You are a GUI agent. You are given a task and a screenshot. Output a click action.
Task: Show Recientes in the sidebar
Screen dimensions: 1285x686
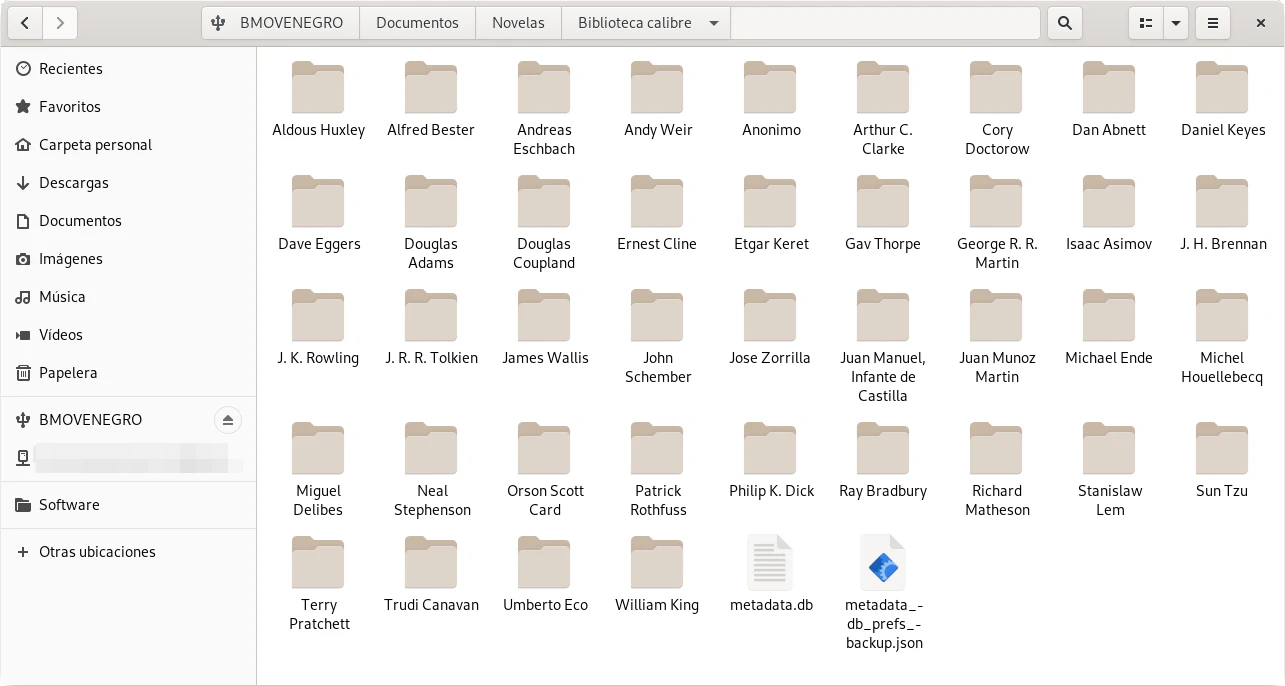[x=70, y=69]
